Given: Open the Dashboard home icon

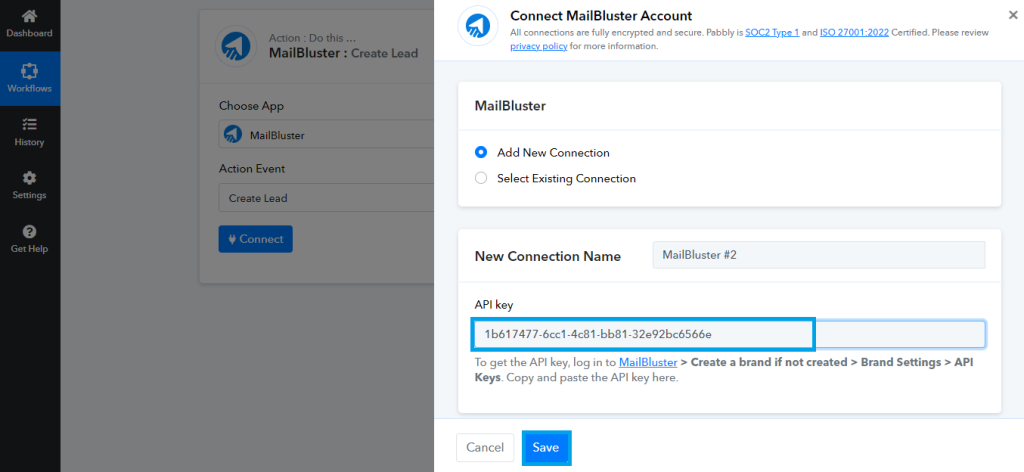Looking at the screenshot, I should [x=29, y=16].
